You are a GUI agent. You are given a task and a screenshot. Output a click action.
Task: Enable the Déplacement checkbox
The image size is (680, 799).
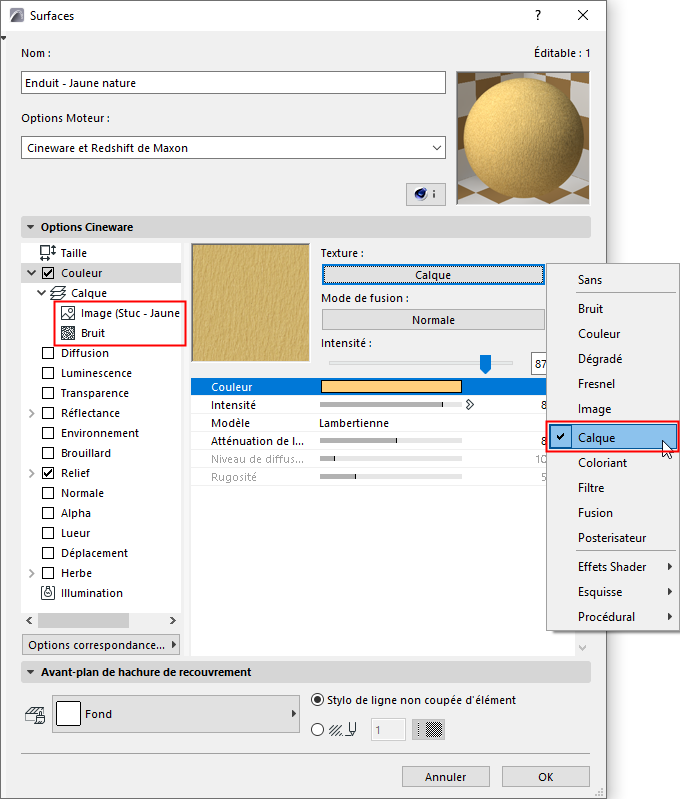click(x=48, y=553)
